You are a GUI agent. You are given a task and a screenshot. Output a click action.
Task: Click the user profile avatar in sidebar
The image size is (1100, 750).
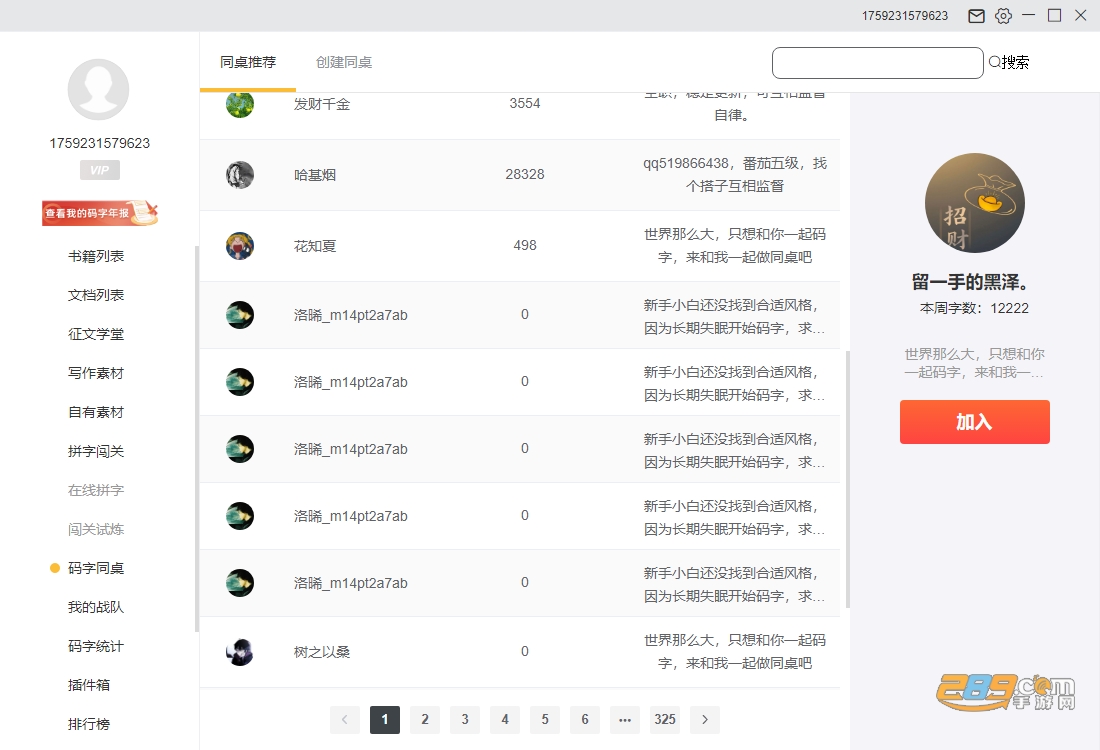click(x=98, y=90)
